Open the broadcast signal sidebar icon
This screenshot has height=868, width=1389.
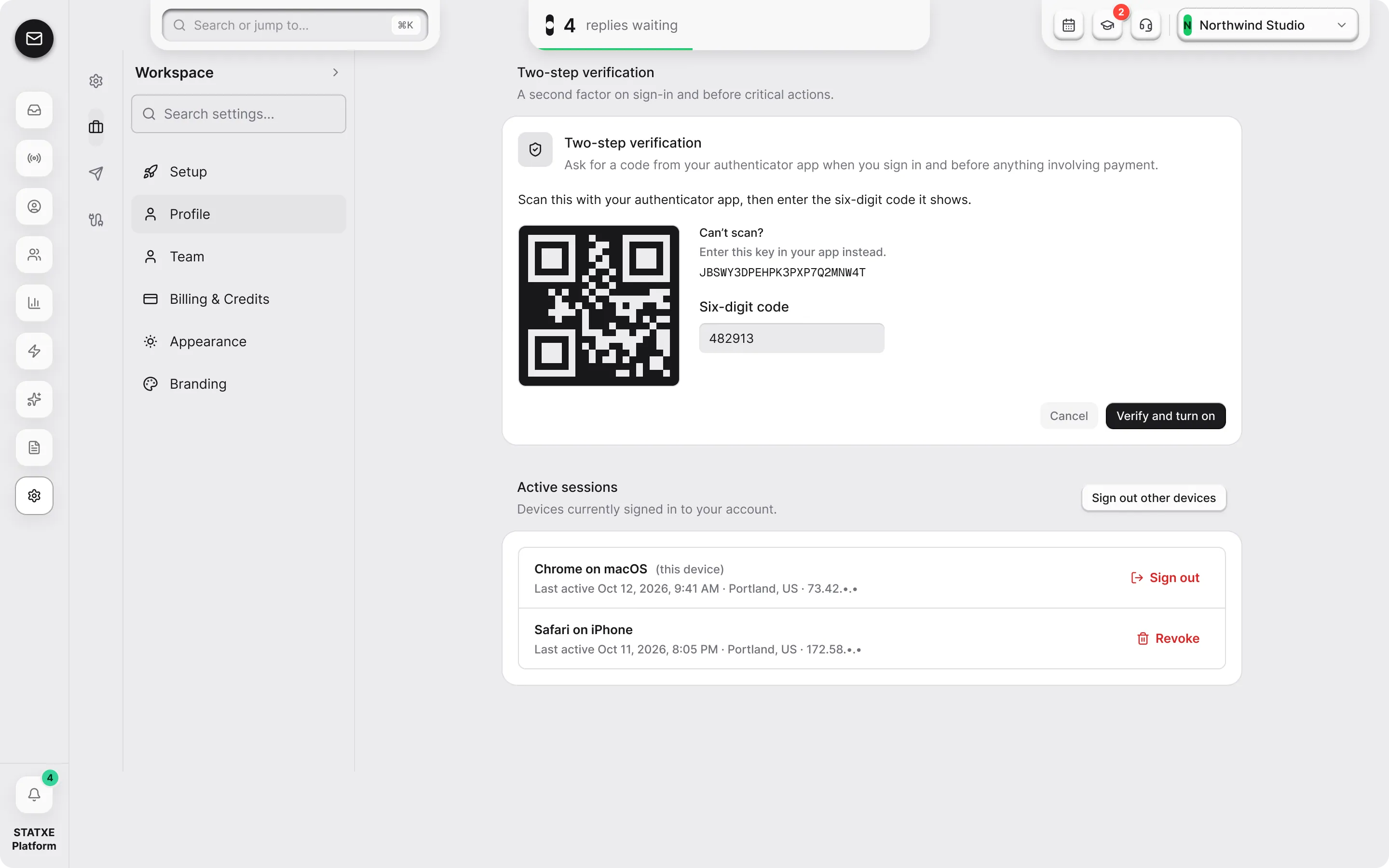coord(34,158)
